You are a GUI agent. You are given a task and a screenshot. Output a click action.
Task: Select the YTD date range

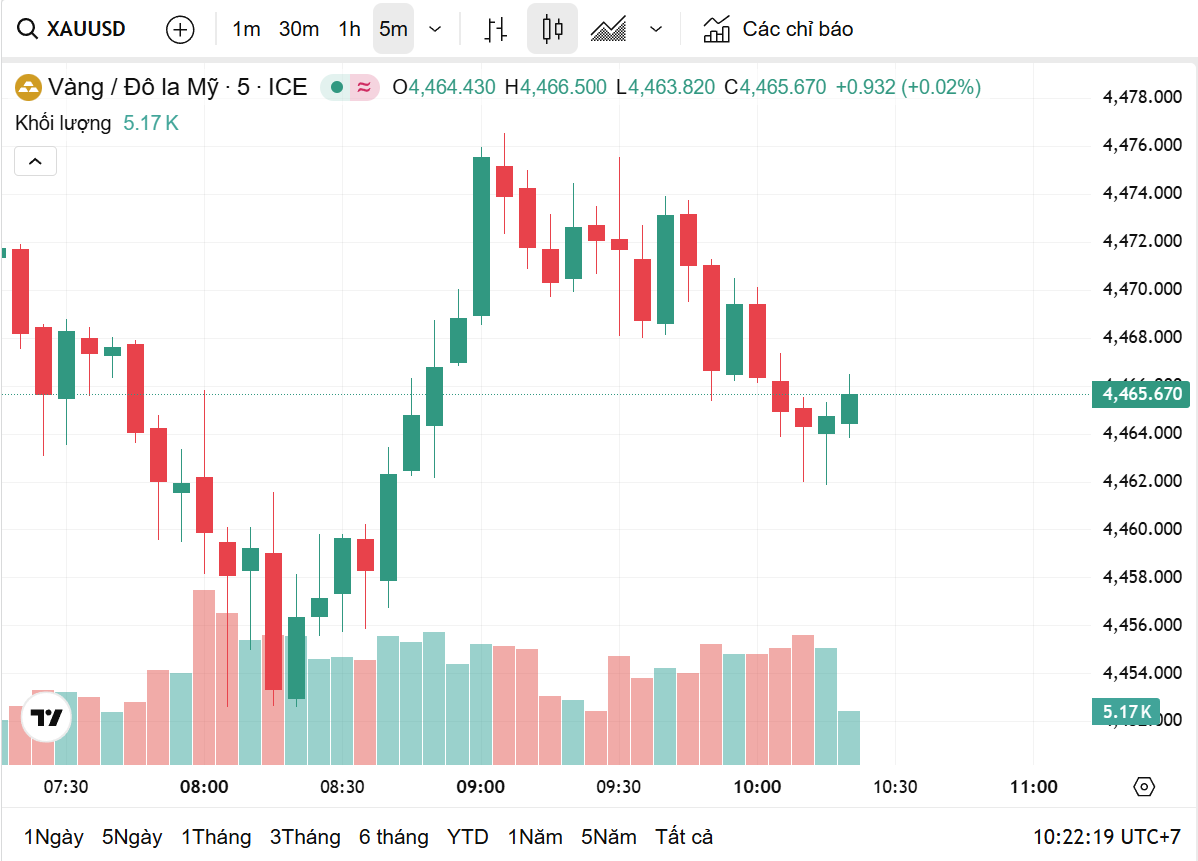click(467, 837)
